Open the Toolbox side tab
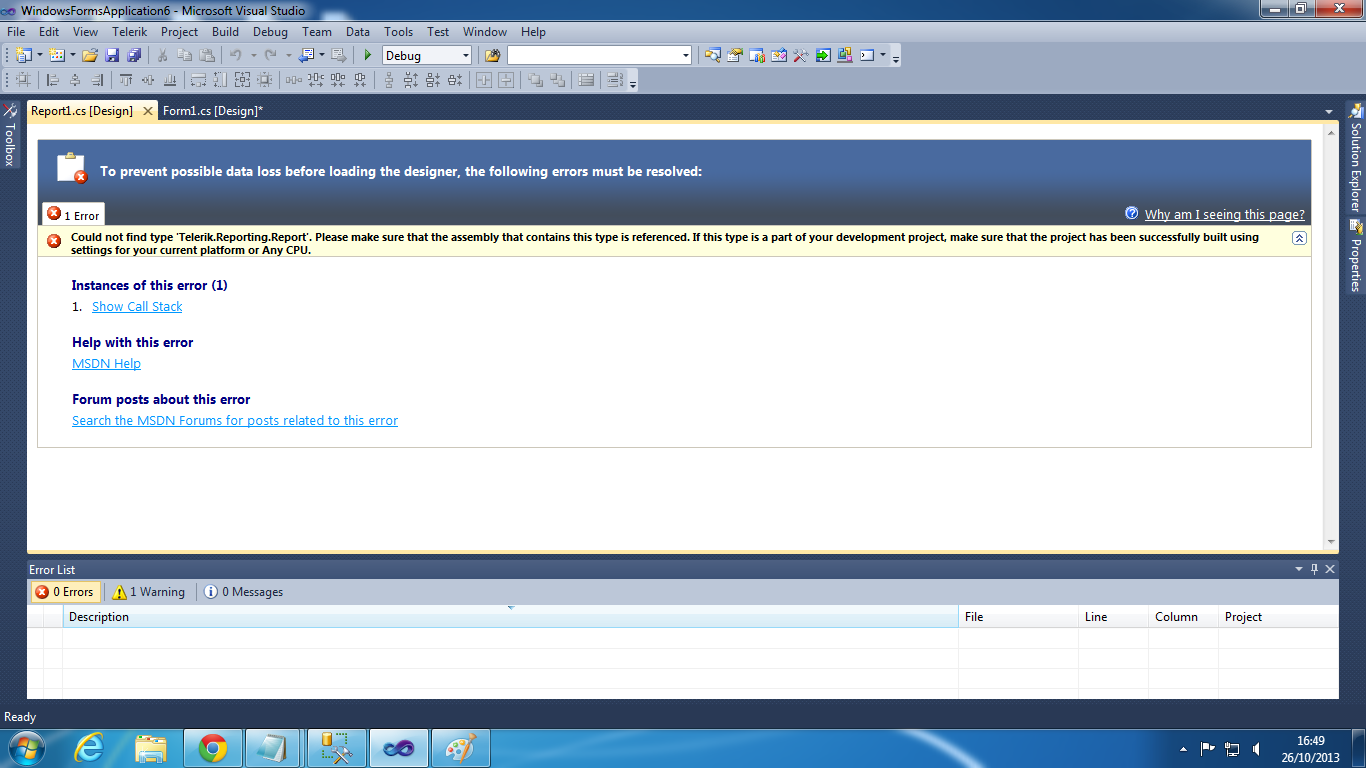This screenshot has width=1366, height=768. pyautogui.click(x=9, y=133)
